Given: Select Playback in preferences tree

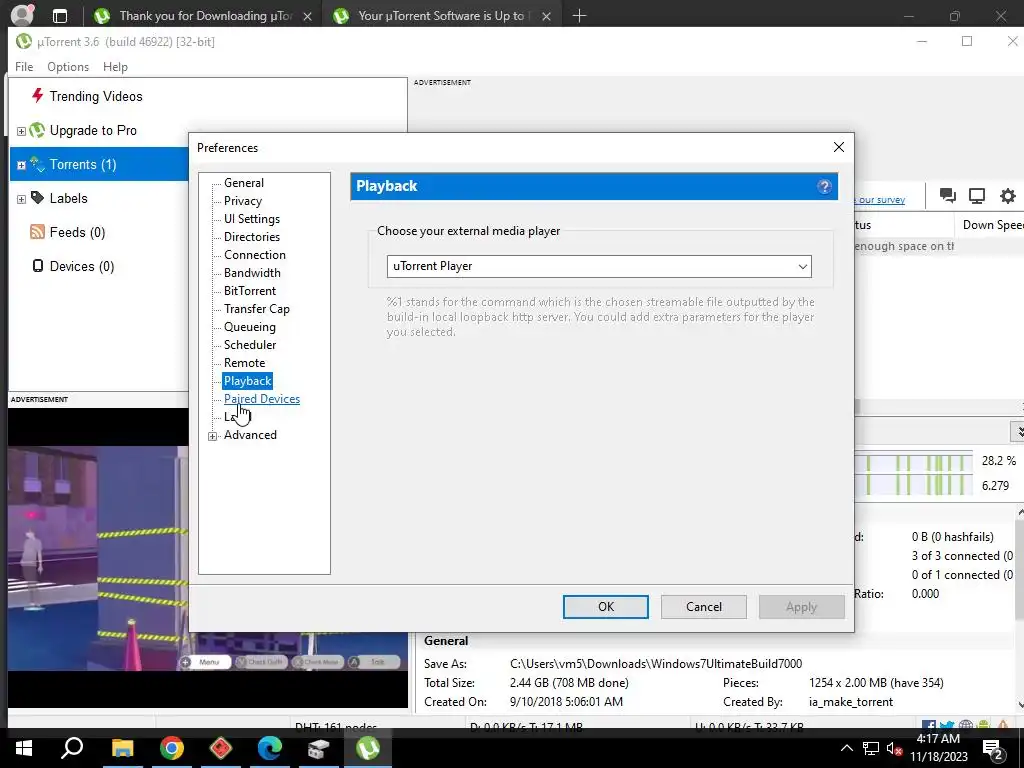Looking at the screenshot, I should pyautogui.click(x=248, y=381).
